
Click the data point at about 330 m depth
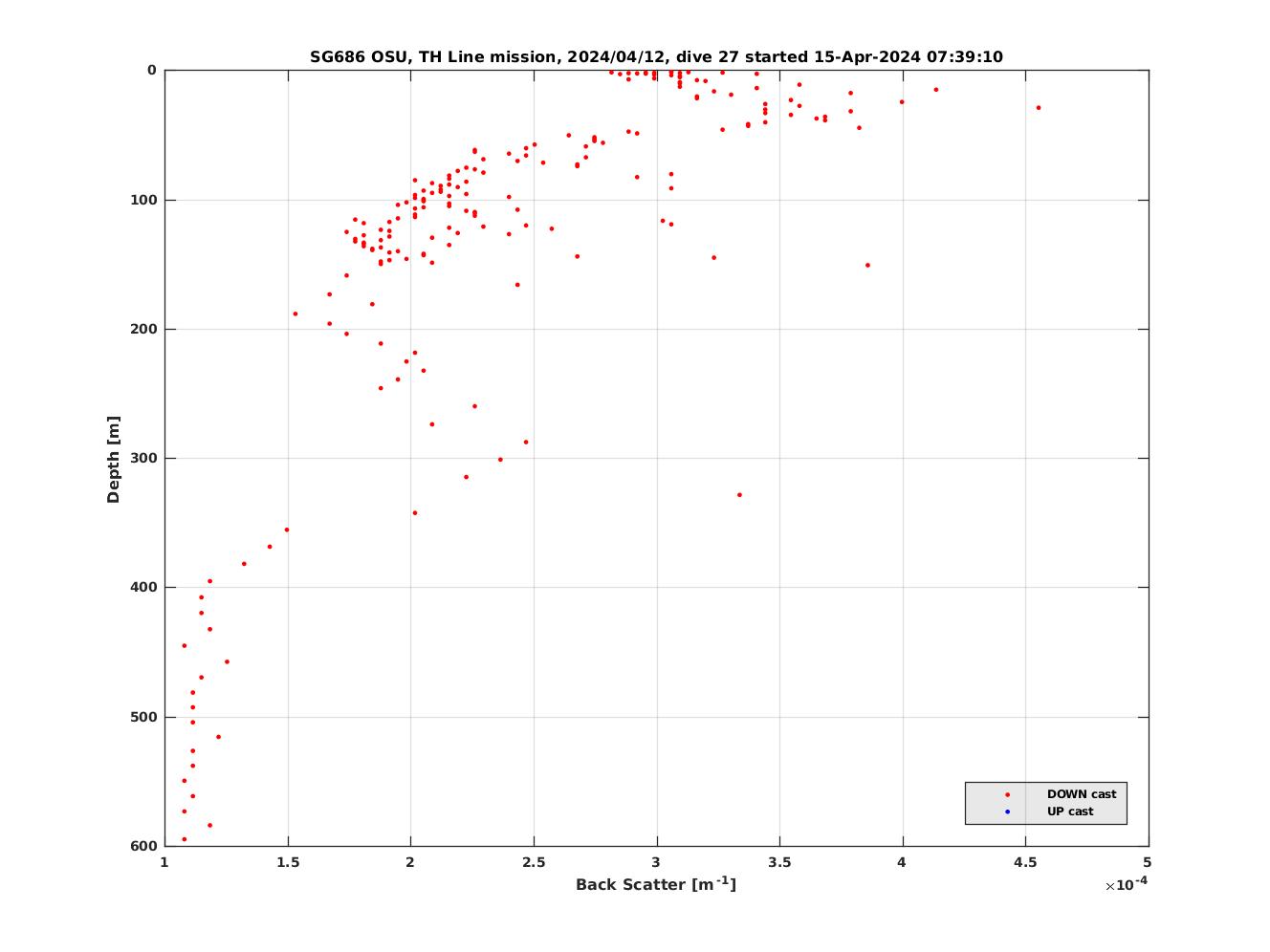pos(739,494)
